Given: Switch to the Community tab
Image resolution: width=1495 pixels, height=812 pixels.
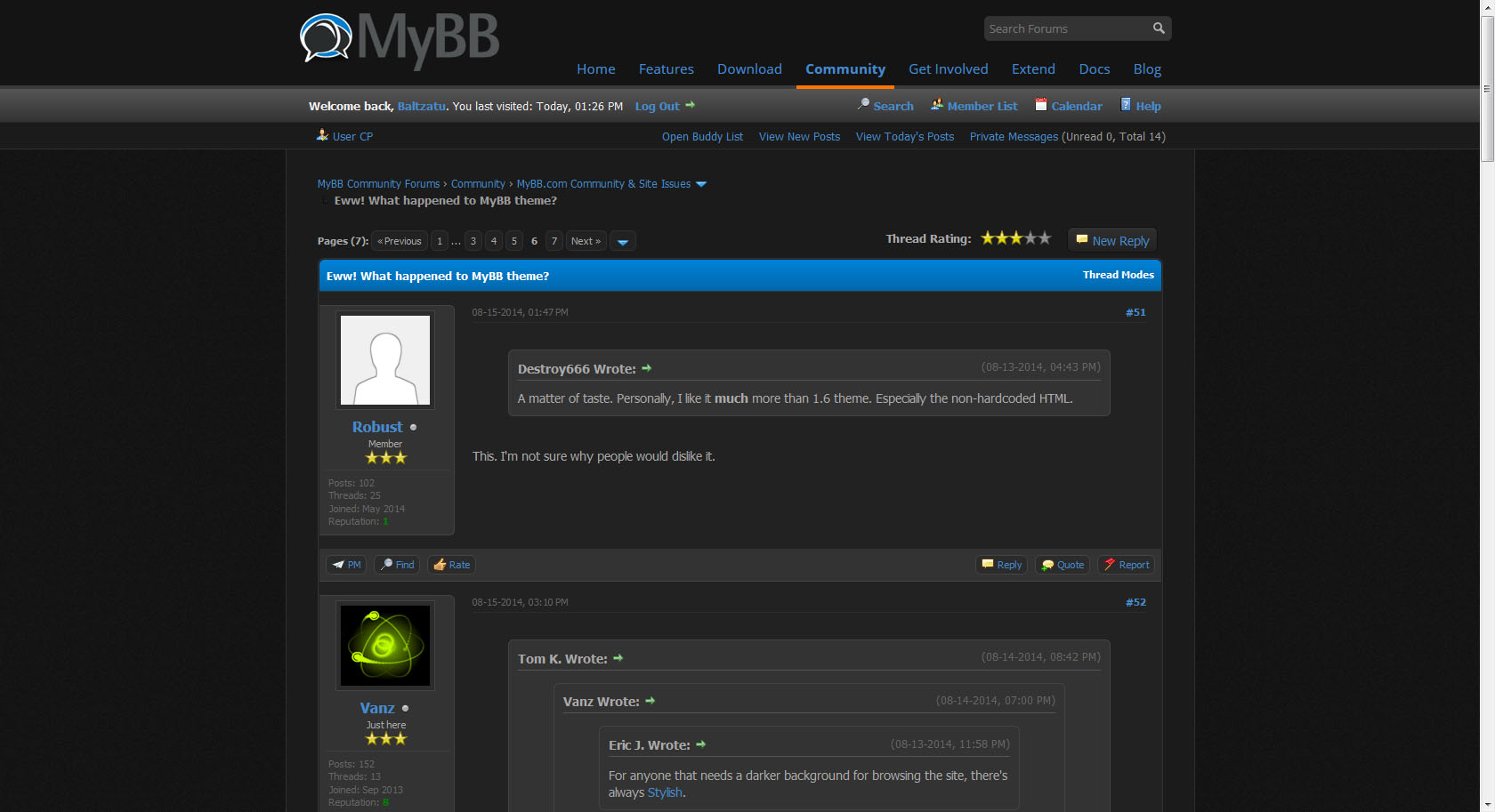Looking at the screenshot, I should [x=844, y=68].
